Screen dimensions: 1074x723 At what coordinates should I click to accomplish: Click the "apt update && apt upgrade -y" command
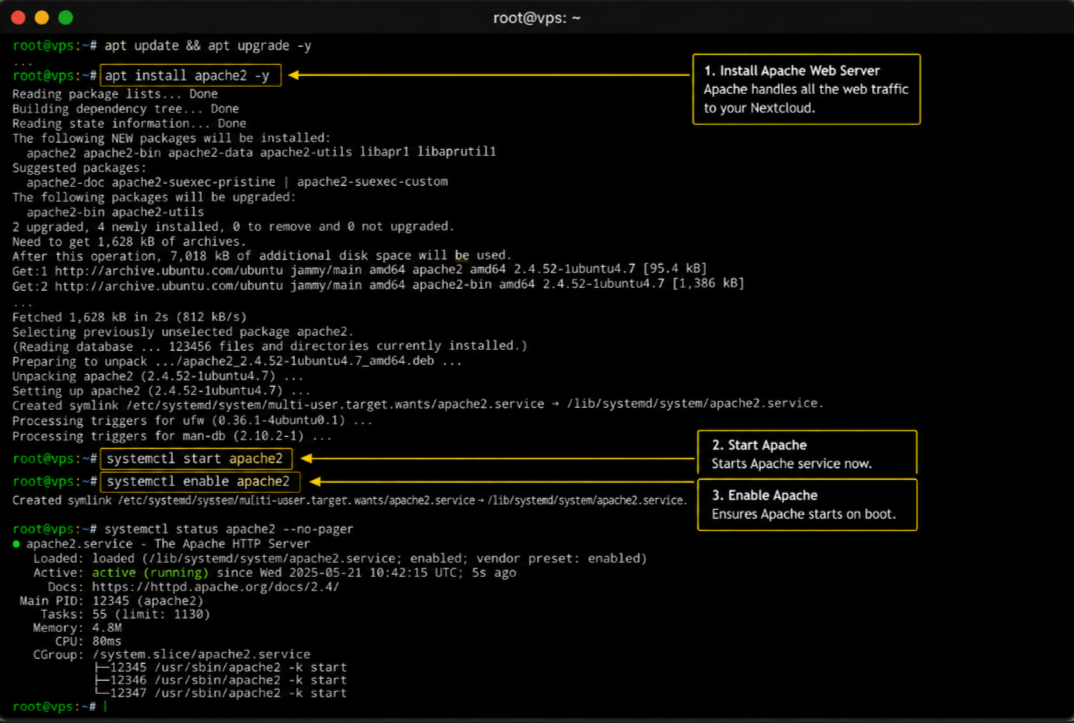[x=208, y=46]
